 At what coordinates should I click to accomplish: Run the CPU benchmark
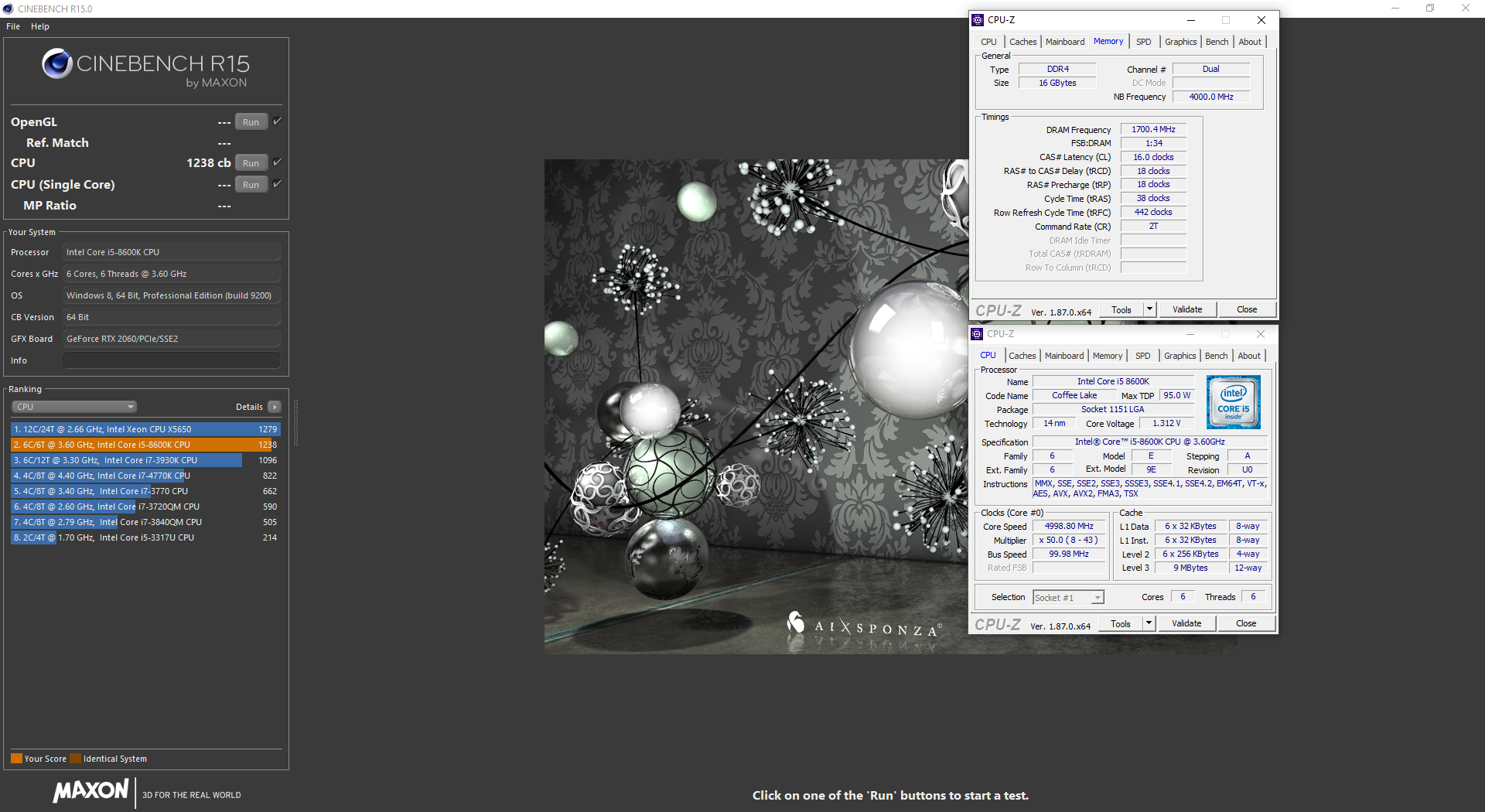tap(251, 163)
